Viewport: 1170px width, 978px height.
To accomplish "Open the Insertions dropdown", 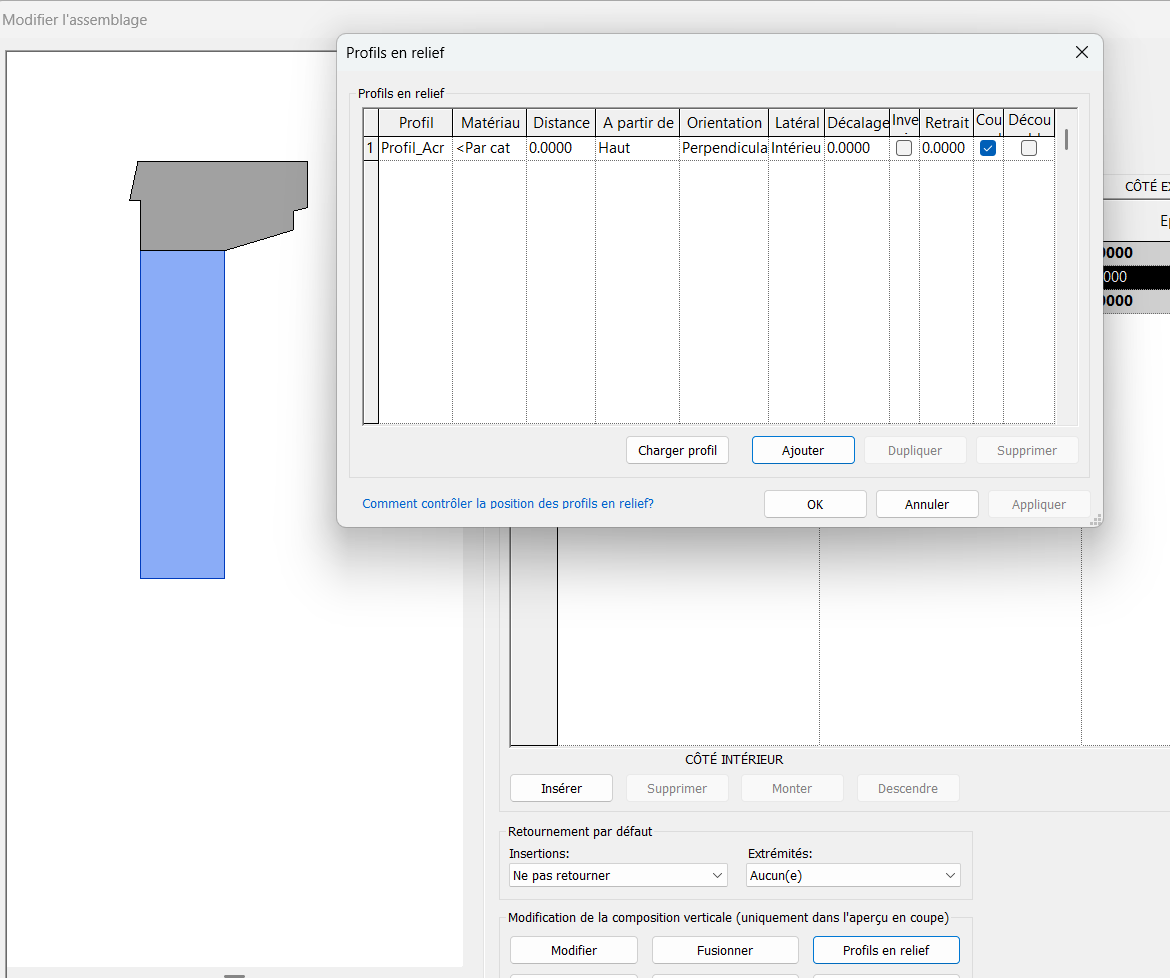I will coord(618,875).
